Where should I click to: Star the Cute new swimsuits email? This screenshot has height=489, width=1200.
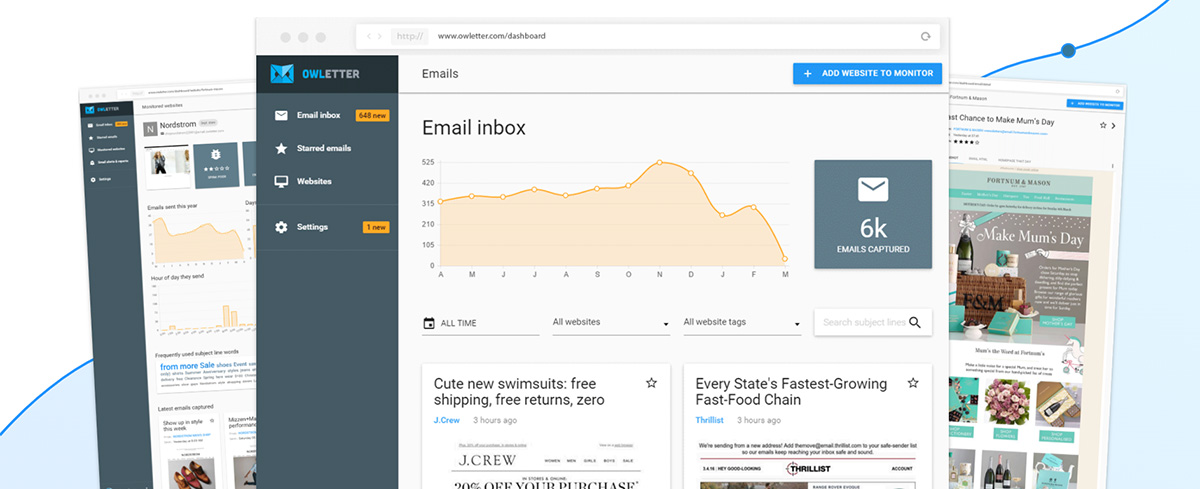pyautogui.click(x=651, y=383)
